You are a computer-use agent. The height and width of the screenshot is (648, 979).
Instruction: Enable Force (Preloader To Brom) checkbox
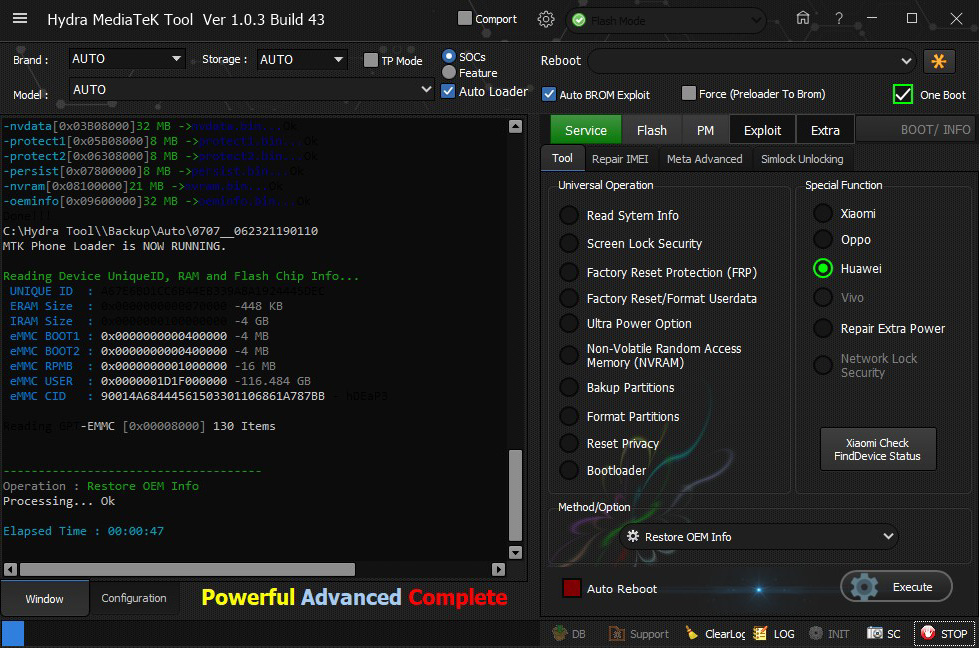(x=689, y=94)
